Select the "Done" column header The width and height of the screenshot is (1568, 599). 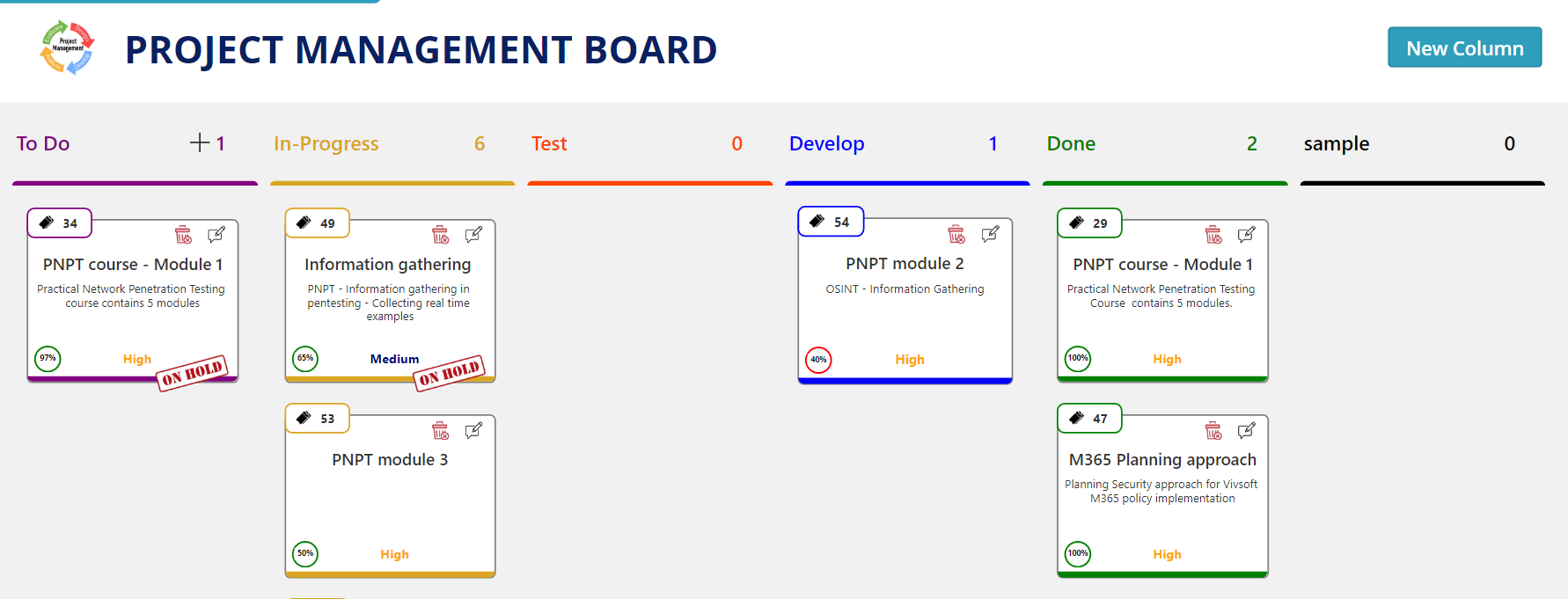[1071, 142]
